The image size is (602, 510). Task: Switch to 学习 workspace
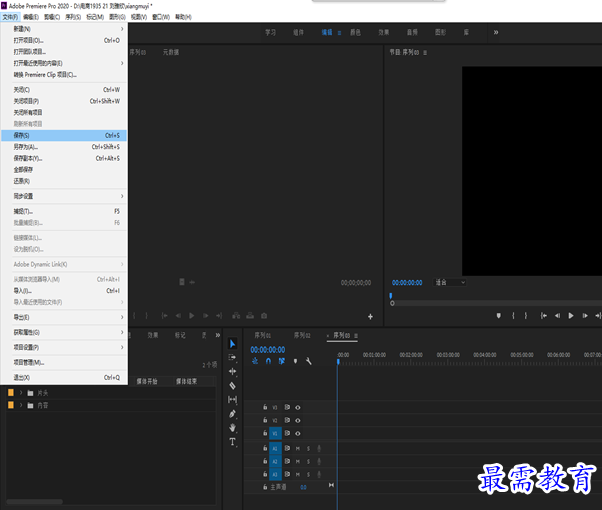pyautogui.click(x=271, y=32)
